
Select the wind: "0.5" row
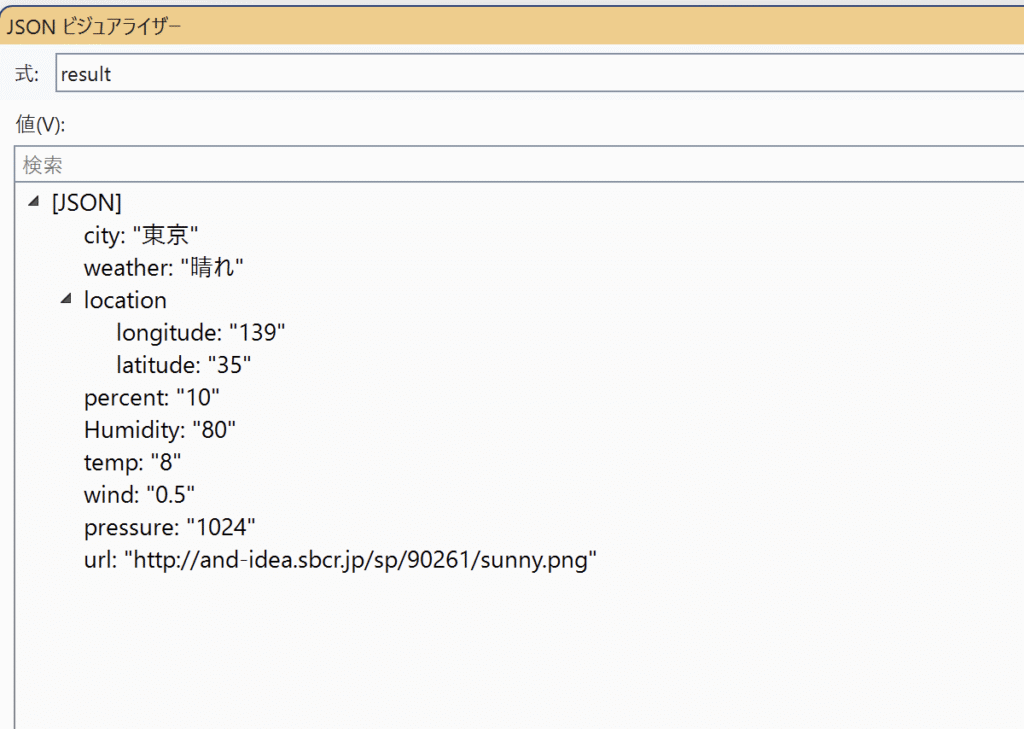pos(139,494)
